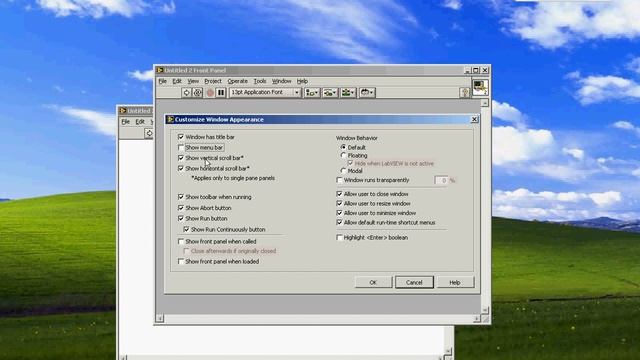Click the Run arrow in the Front Panel toolbar
Screen dimensions: 640x360
(x=186, y=93)
